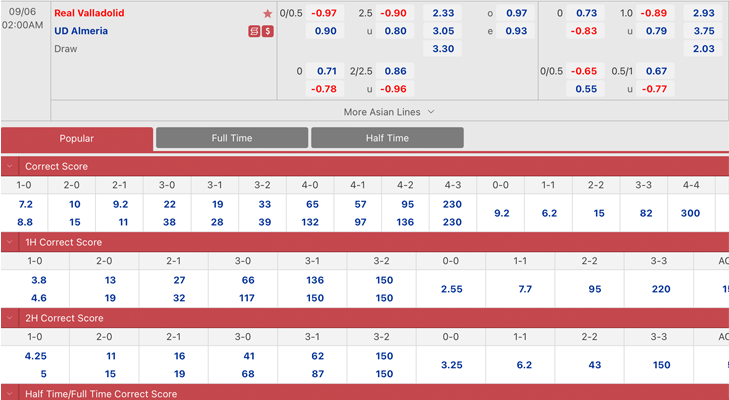Choose 2H Correct Score 1-3 at 87
Screen dimensions: 729x400
(317, 373)
